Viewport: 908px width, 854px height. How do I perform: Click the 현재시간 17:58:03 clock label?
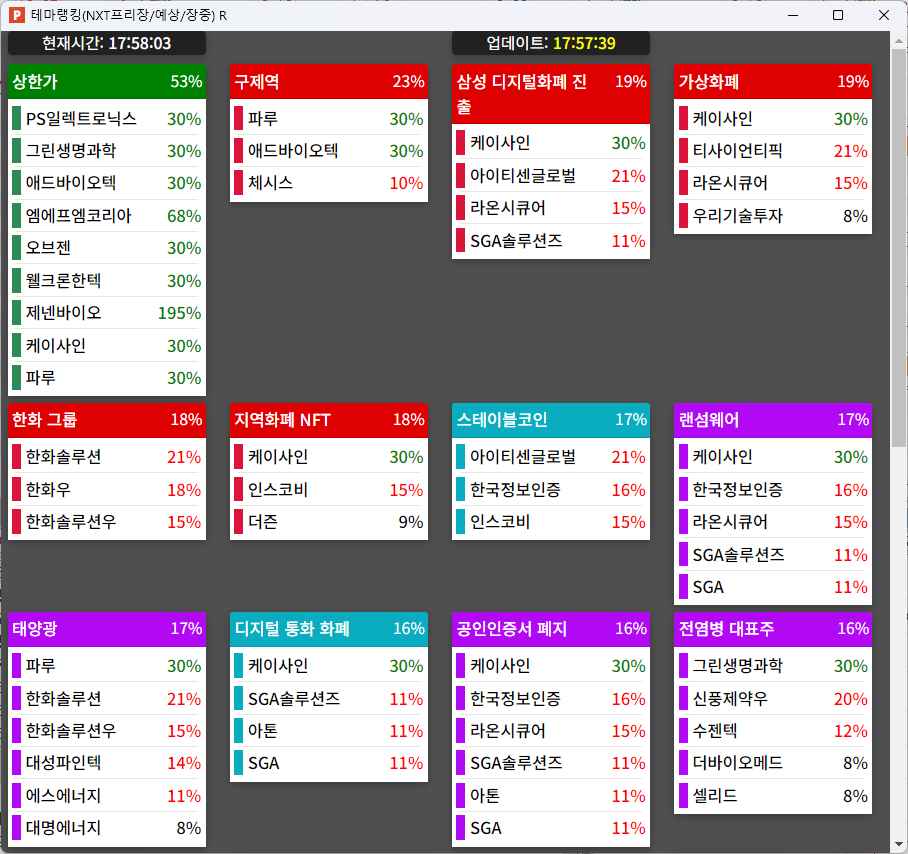pos(107,43)
